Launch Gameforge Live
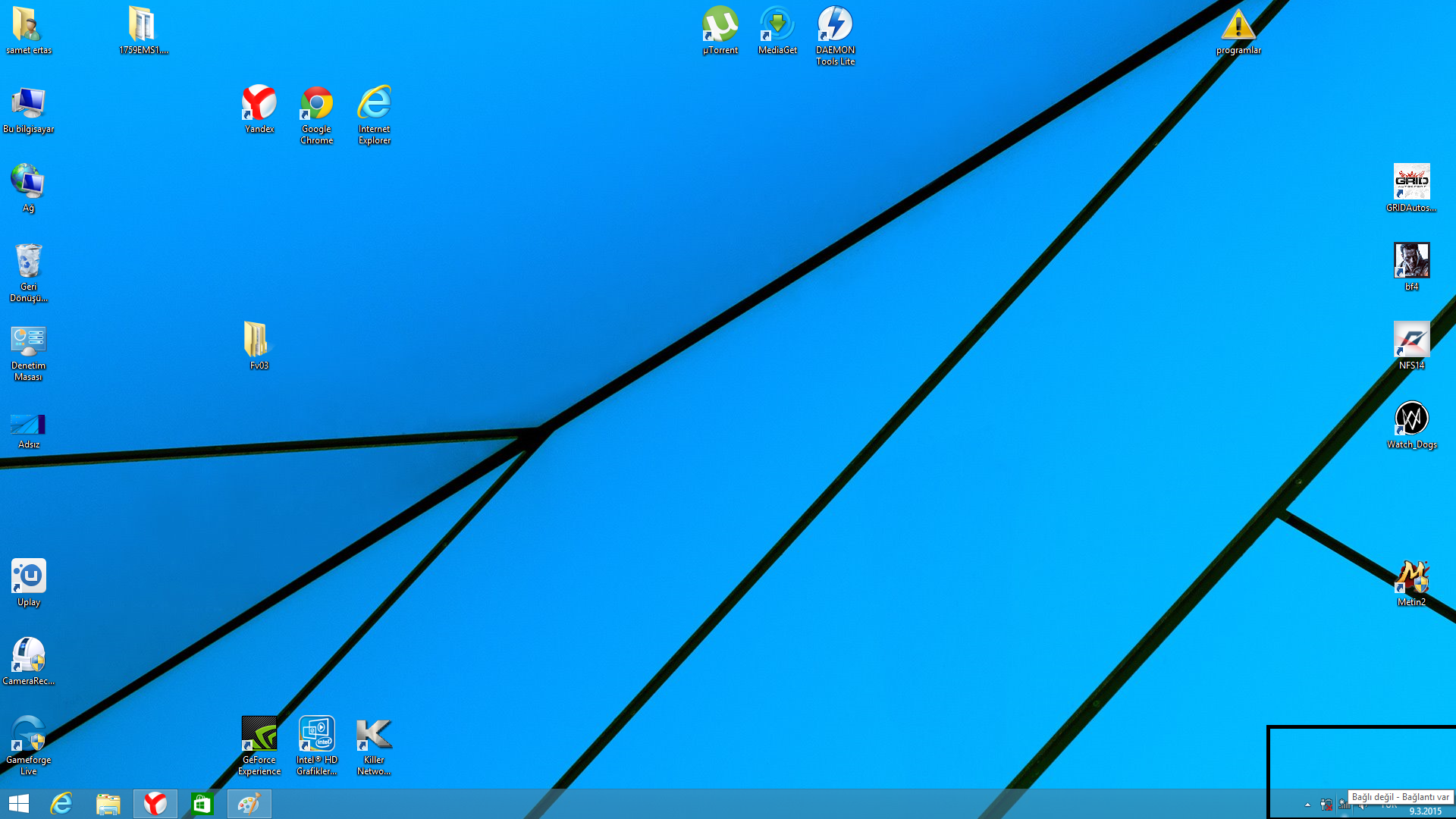 click(28, 745)
